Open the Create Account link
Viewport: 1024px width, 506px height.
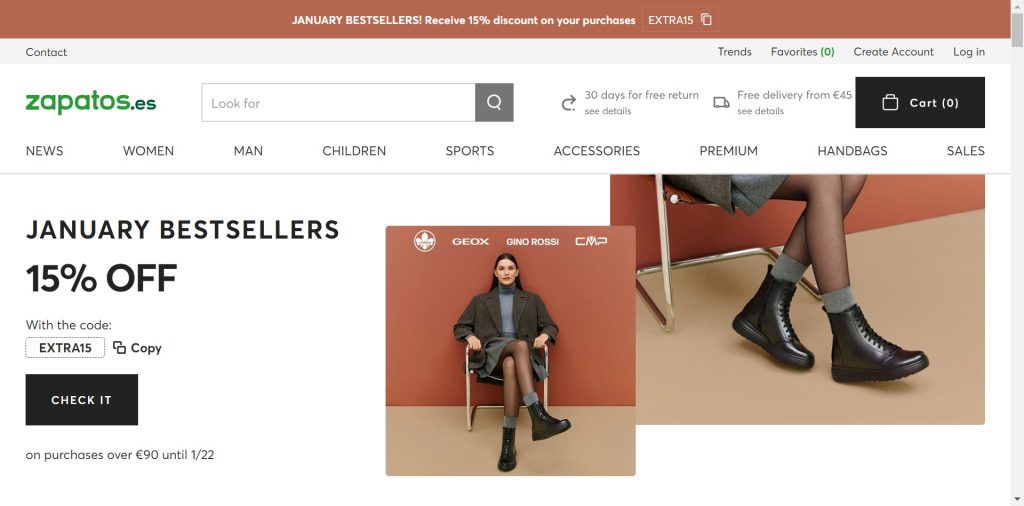click(893, 52)
